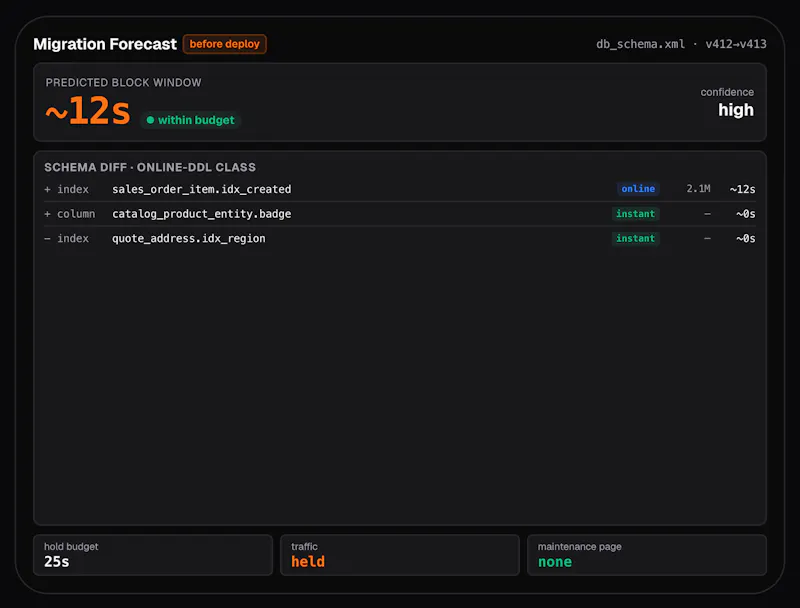This screenshot has width=800, height=608.
Task: Click the '+ column' change type label
Action: [69, 214]
